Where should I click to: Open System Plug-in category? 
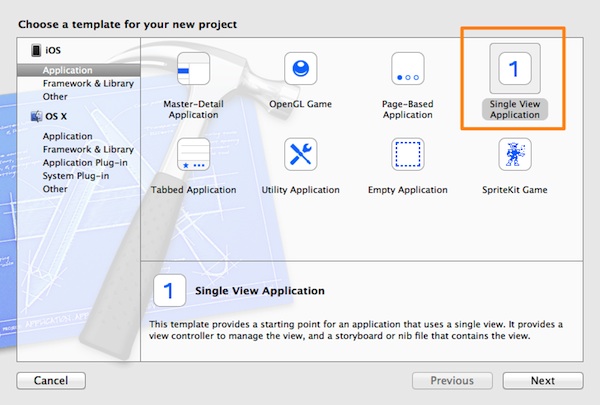(x=78, y=175)
